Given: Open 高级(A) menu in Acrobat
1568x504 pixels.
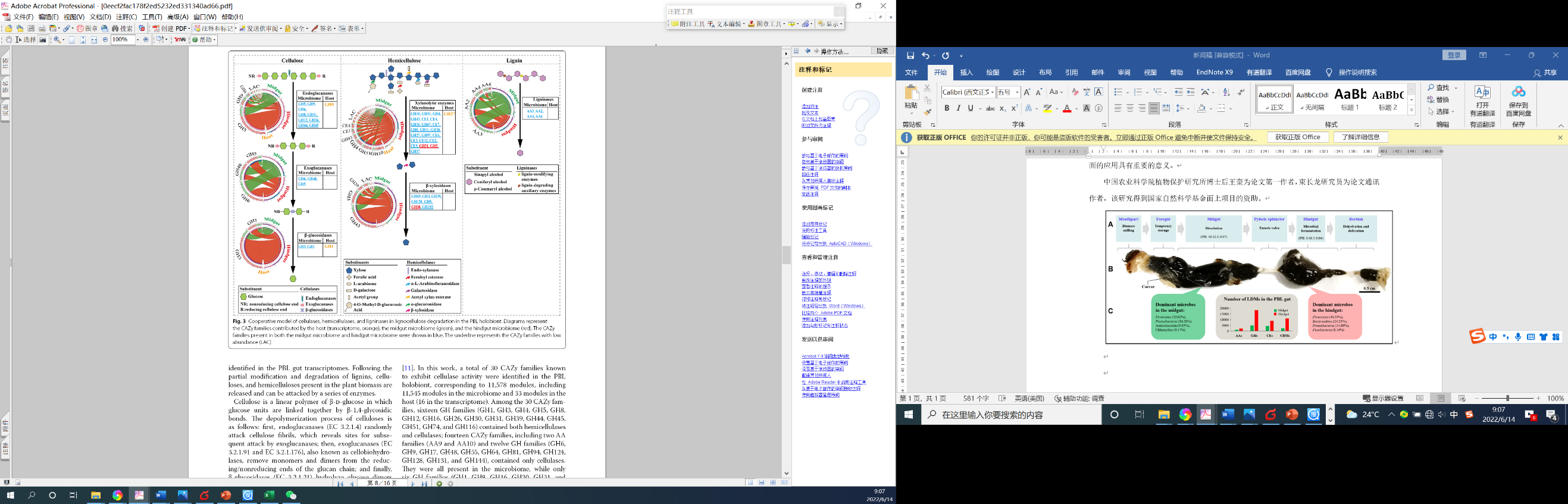Looking at the screenshot, I should click(x=178, y=17).
